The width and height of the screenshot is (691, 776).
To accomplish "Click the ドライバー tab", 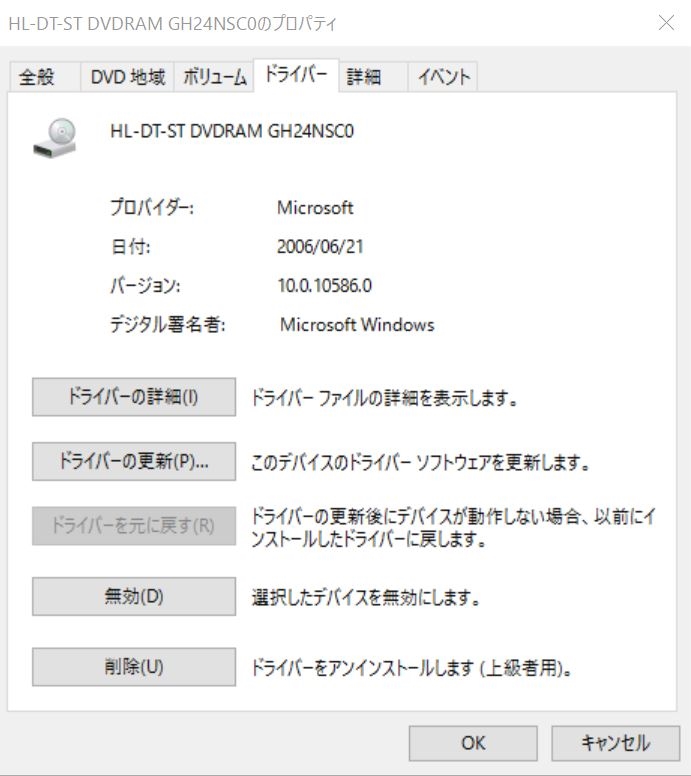I will point(296,75).
